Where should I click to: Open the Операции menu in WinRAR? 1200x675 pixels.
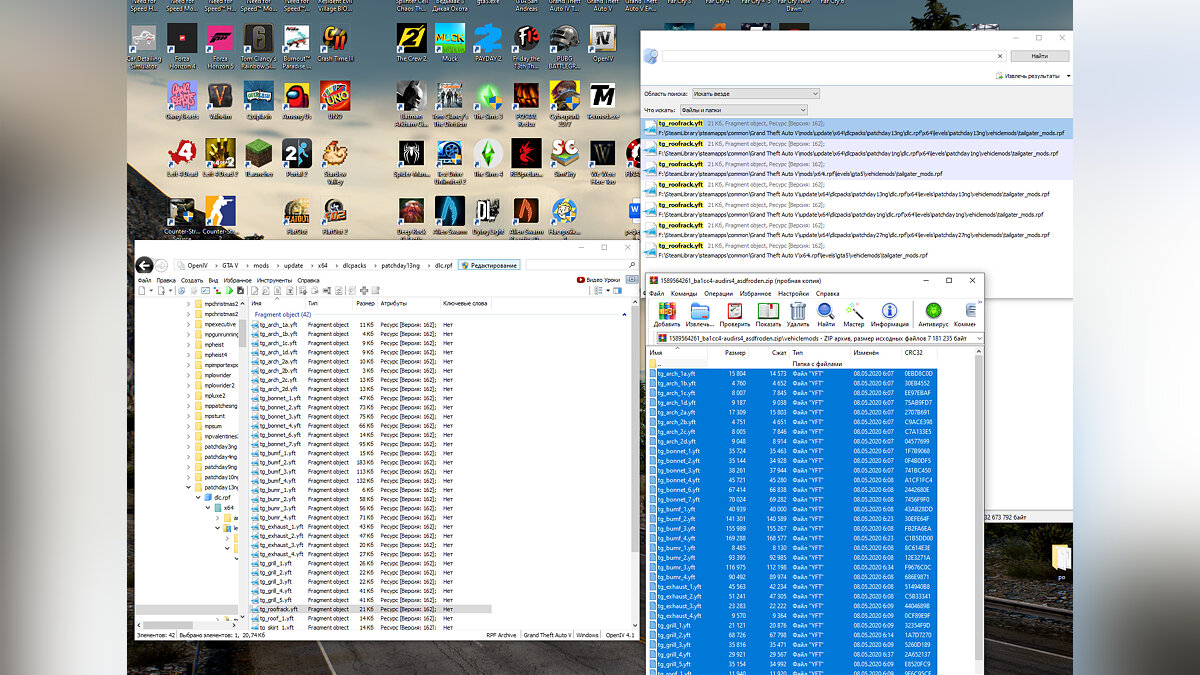pos(718,294)
